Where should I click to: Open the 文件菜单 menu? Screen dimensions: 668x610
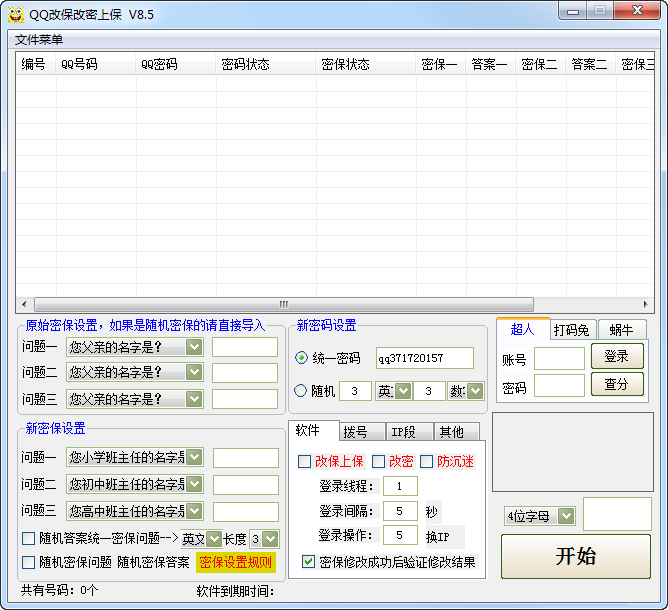coord(39,40)
